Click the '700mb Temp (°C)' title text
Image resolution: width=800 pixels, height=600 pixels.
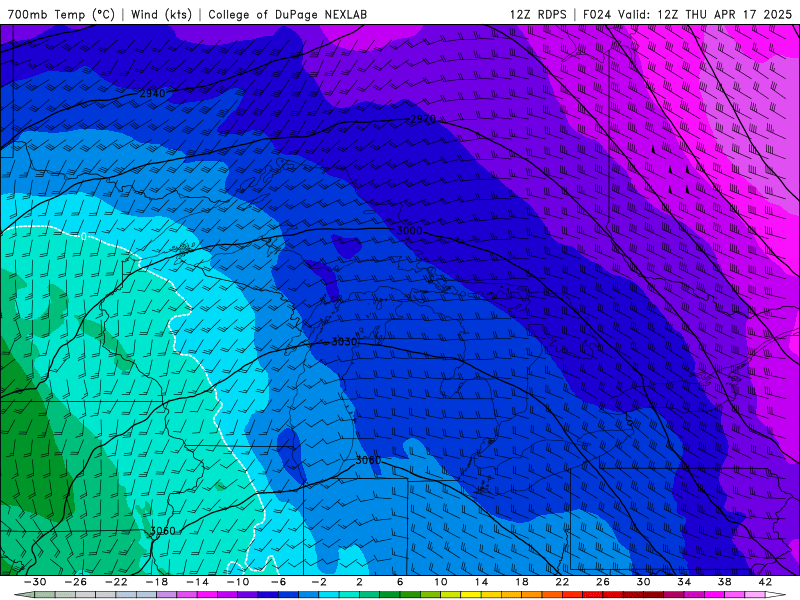[61, 14]
